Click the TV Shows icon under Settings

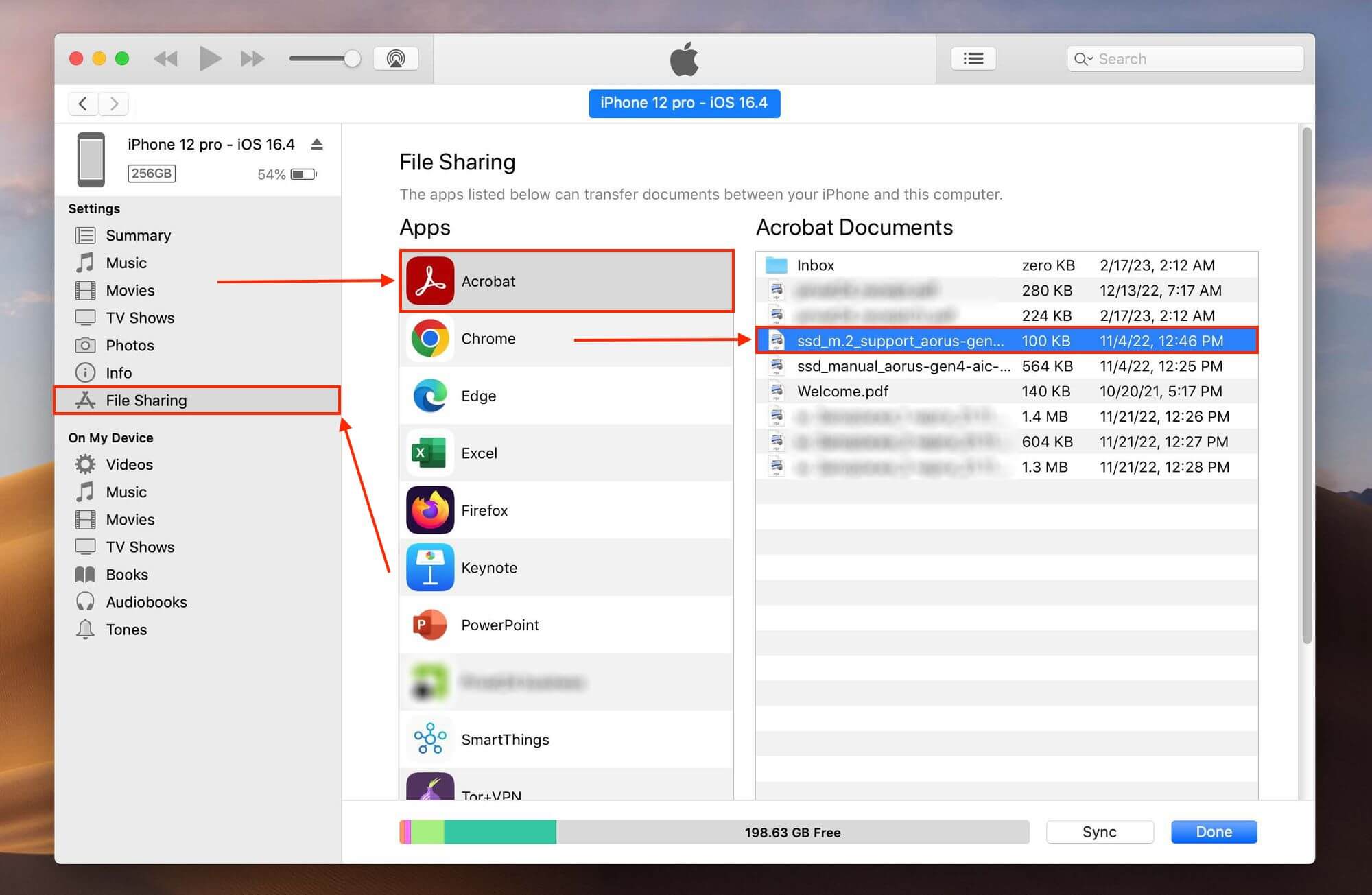click(85, 318)
